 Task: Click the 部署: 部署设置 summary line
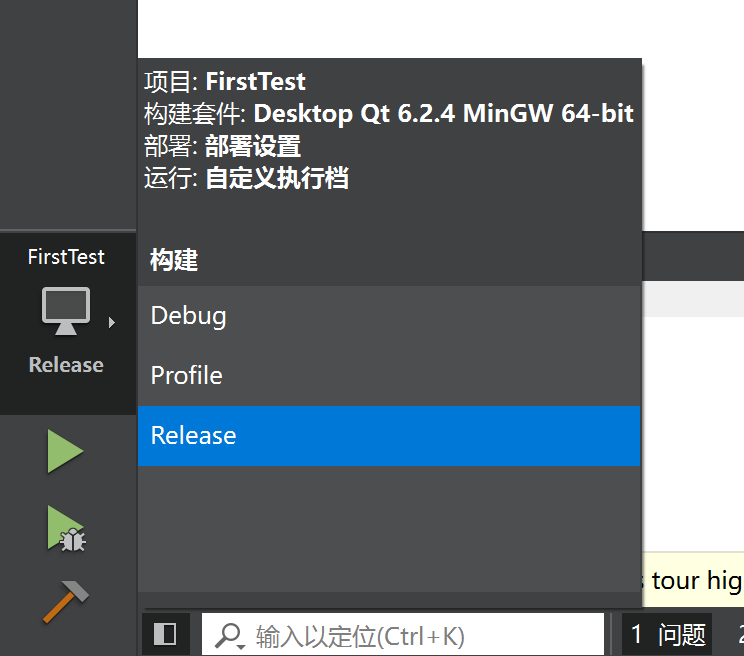coord(223,146)
